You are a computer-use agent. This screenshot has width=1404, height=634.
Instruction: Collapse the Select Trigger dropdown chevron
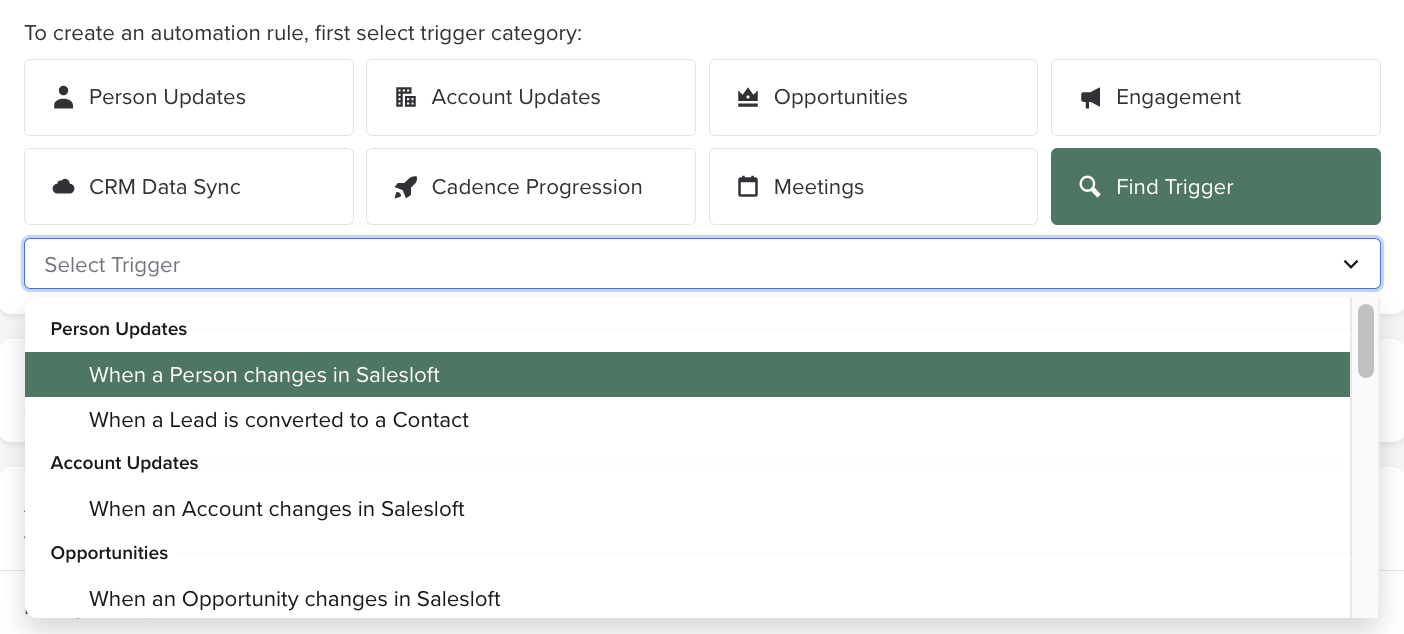pos(1350,264)
